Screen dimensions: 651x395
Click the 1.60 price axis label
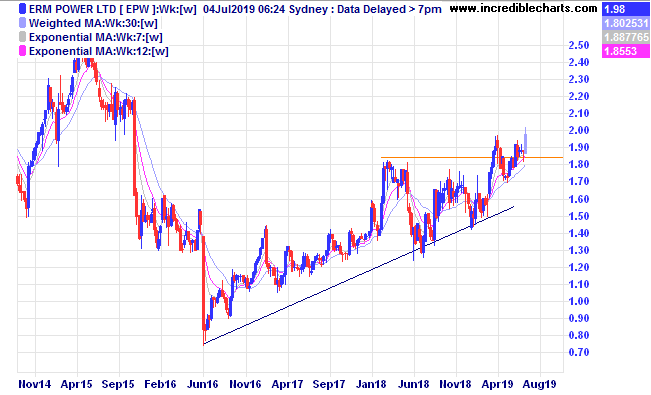pyautogui.click(x=579, y=199)
